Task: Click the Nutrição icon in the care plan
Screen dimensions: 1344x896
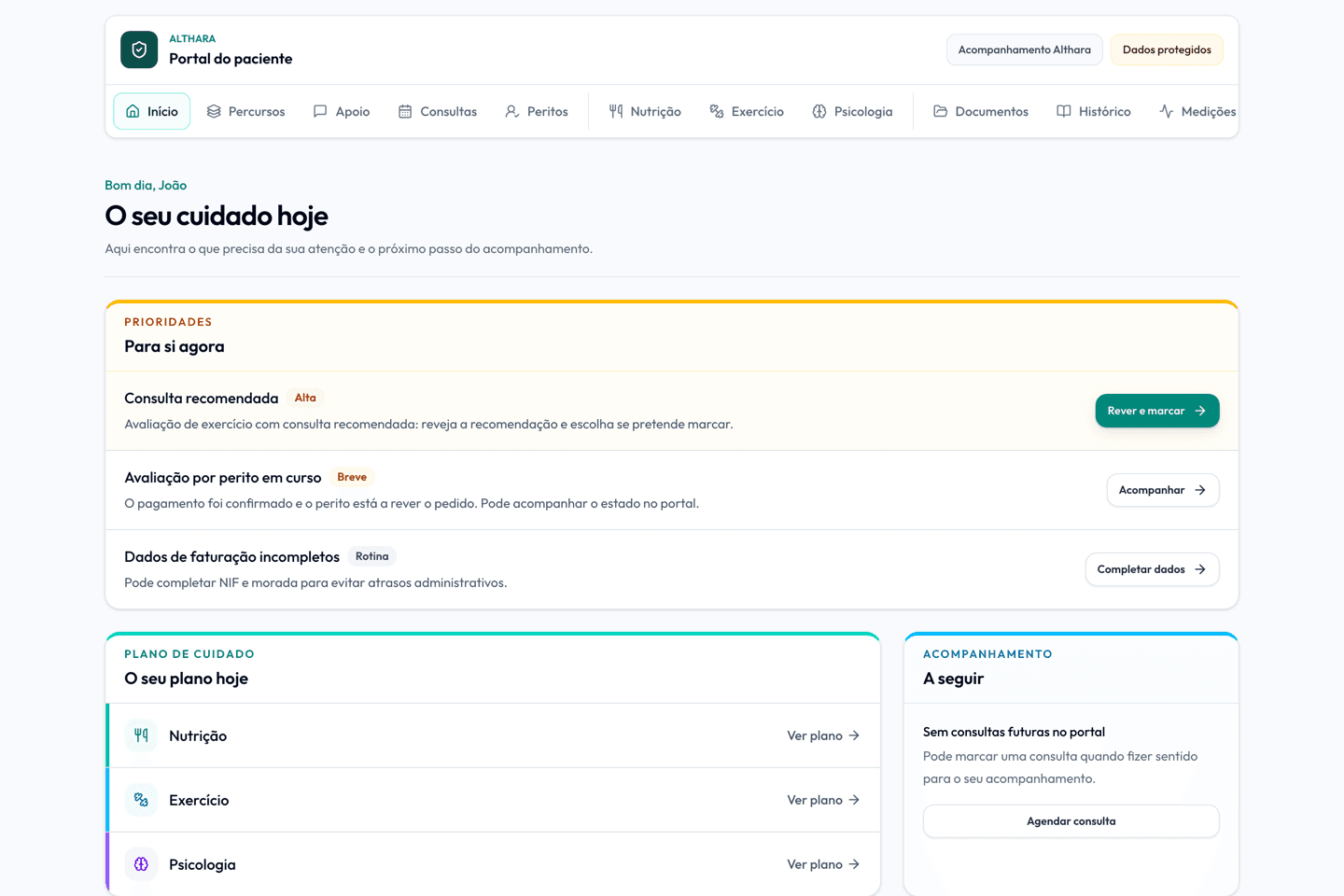Action: tap(141, 735)
